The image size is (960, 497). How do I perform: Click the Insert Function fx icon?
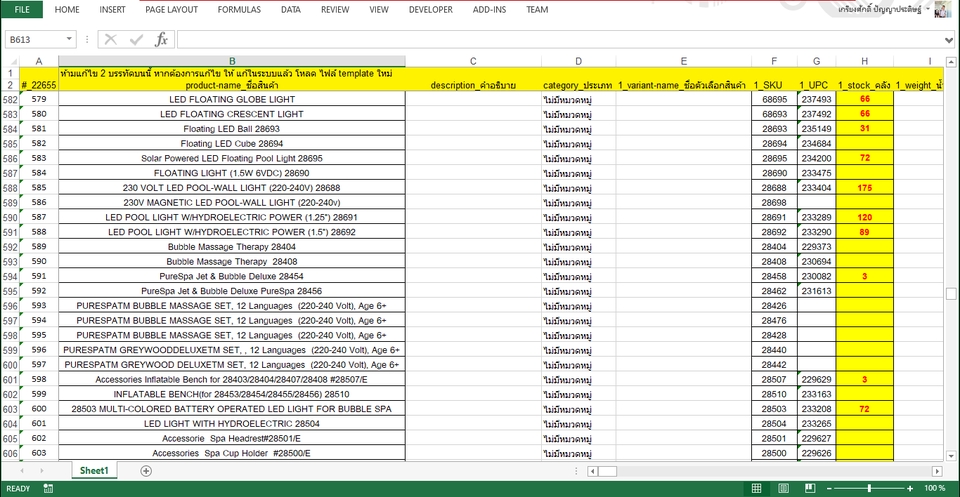[x=161, y=40]
